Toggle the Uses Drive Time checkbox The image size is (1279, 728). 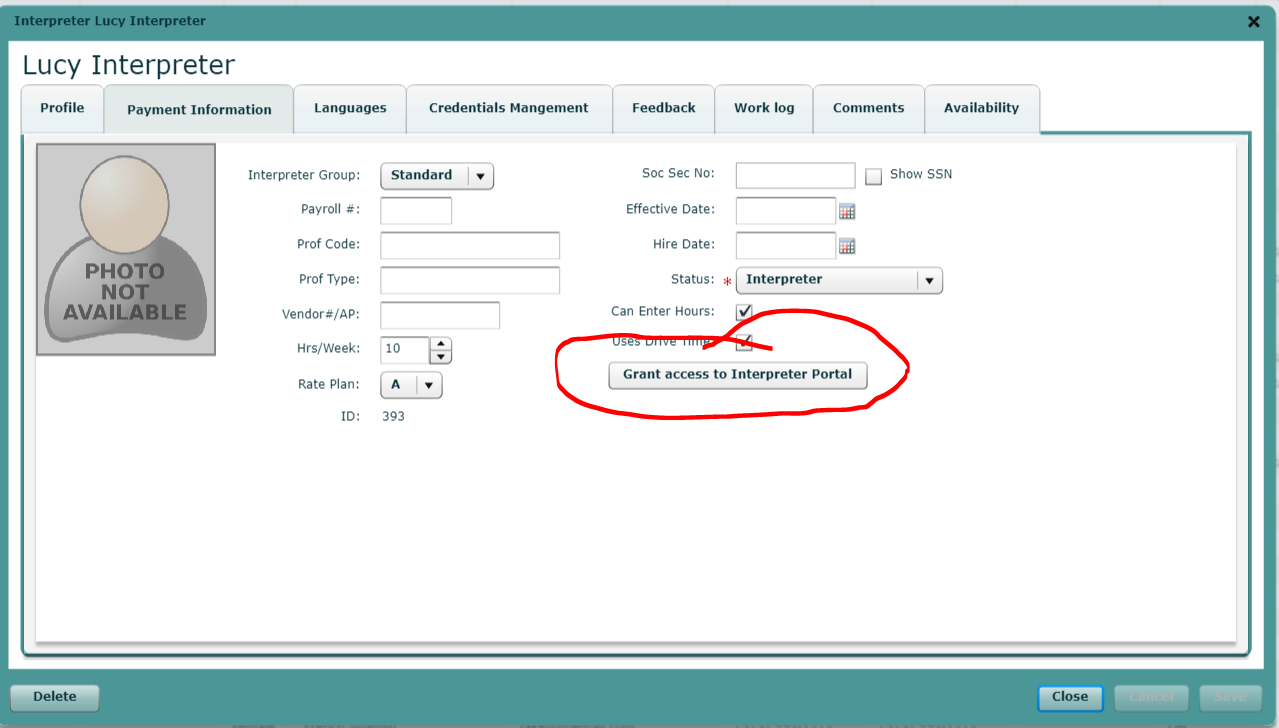(744, 343)
